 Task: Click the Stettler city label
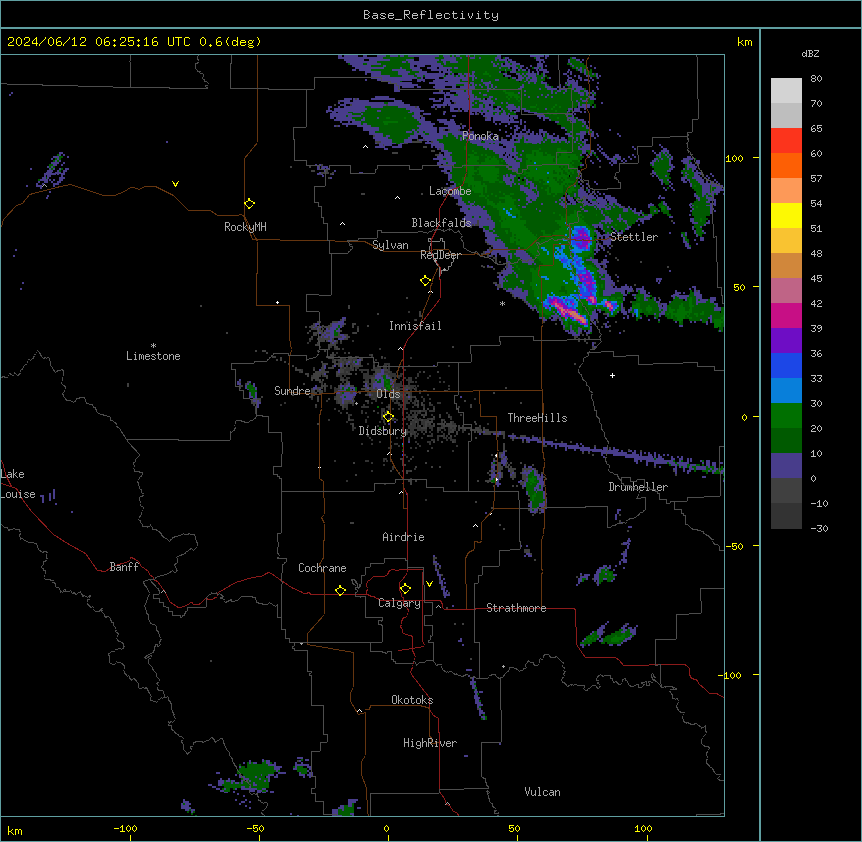[634, 237]
